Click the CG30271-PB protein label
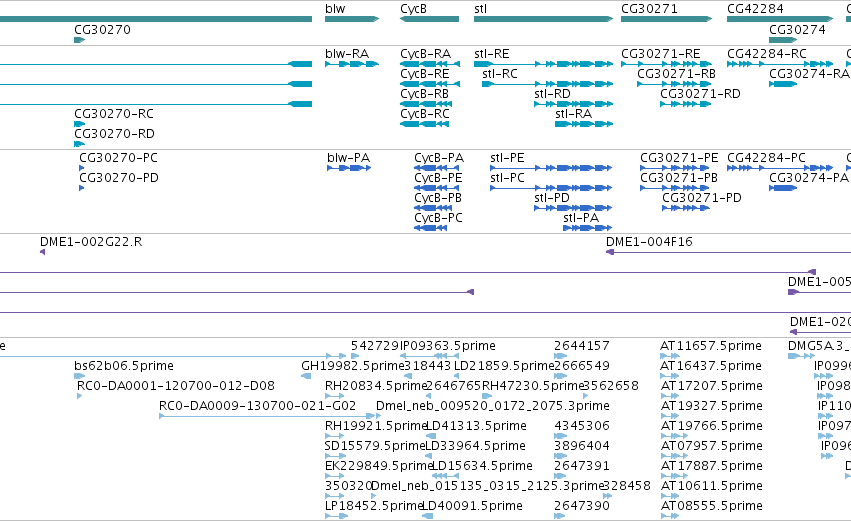 coord(679,178)
